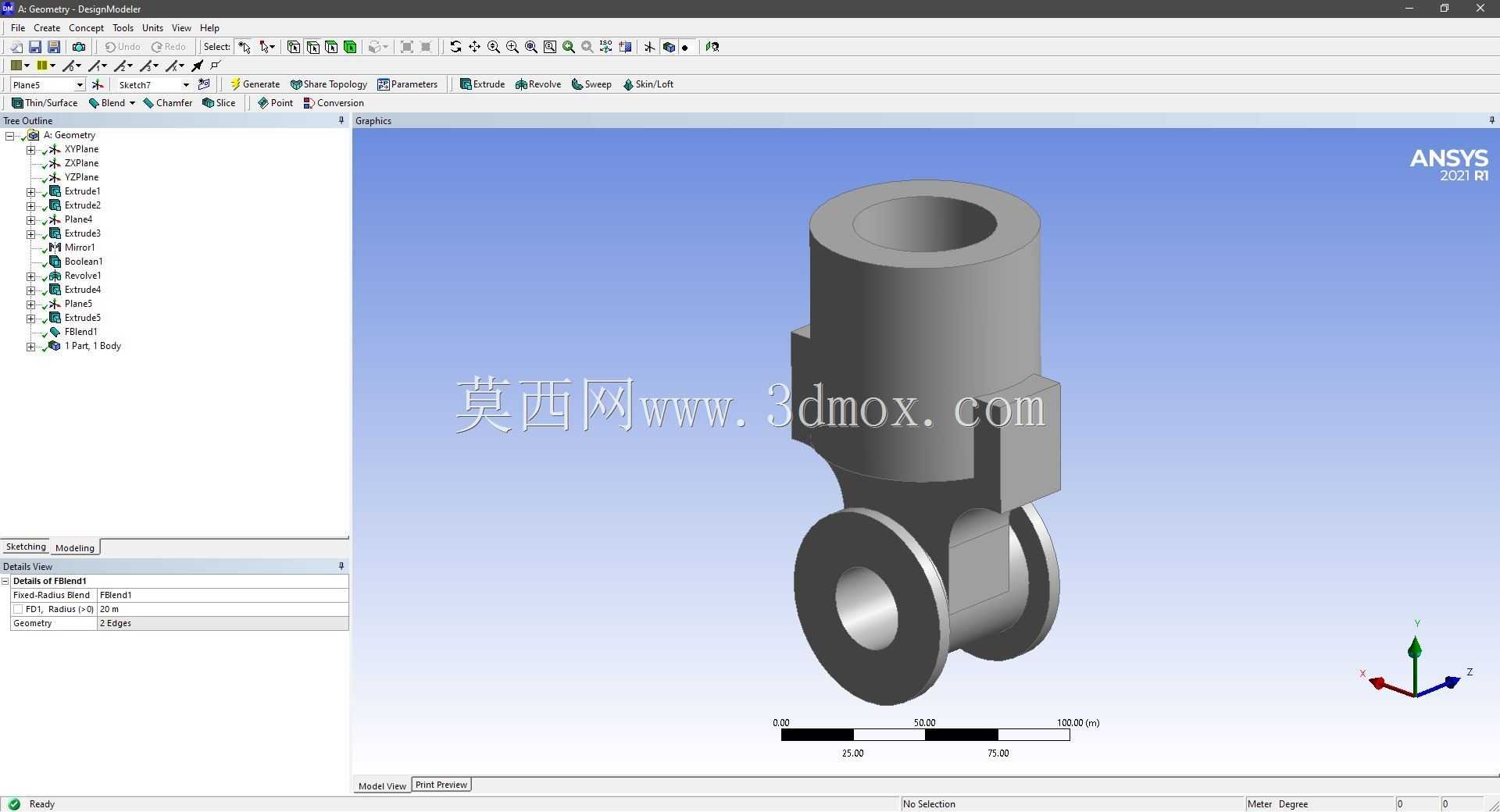Click the New Selection arrow icon

[245, 47]
